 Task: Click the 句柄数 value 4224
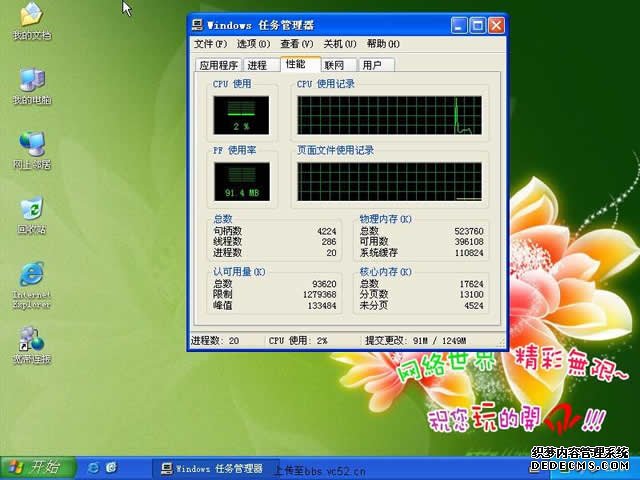pos(327,231)
